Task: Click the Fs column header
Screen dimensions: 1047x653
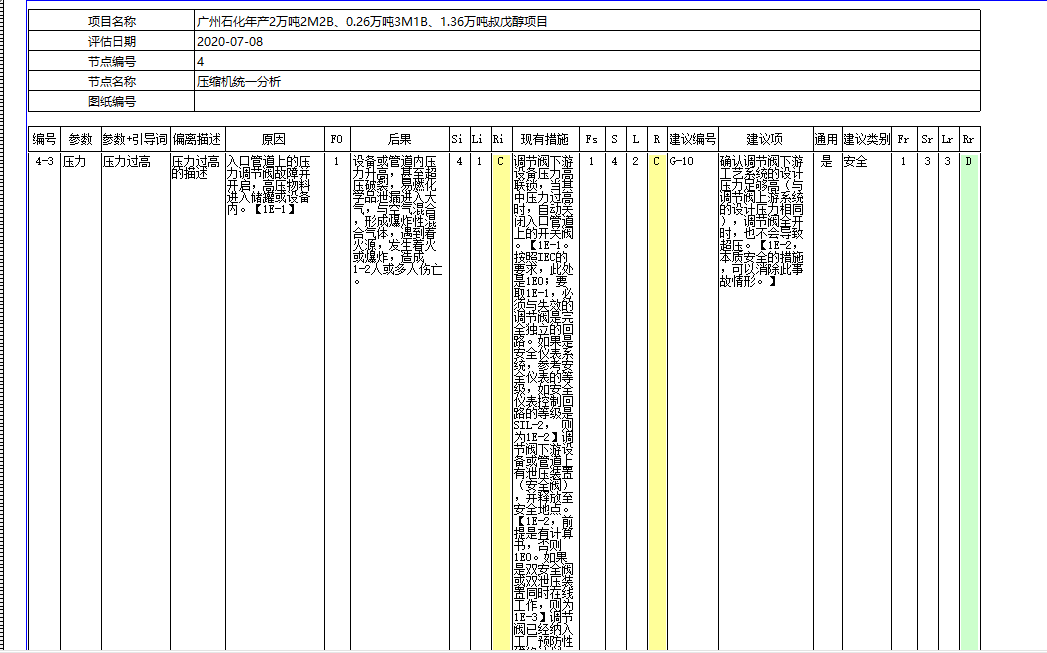Action: tap(591, 139)
